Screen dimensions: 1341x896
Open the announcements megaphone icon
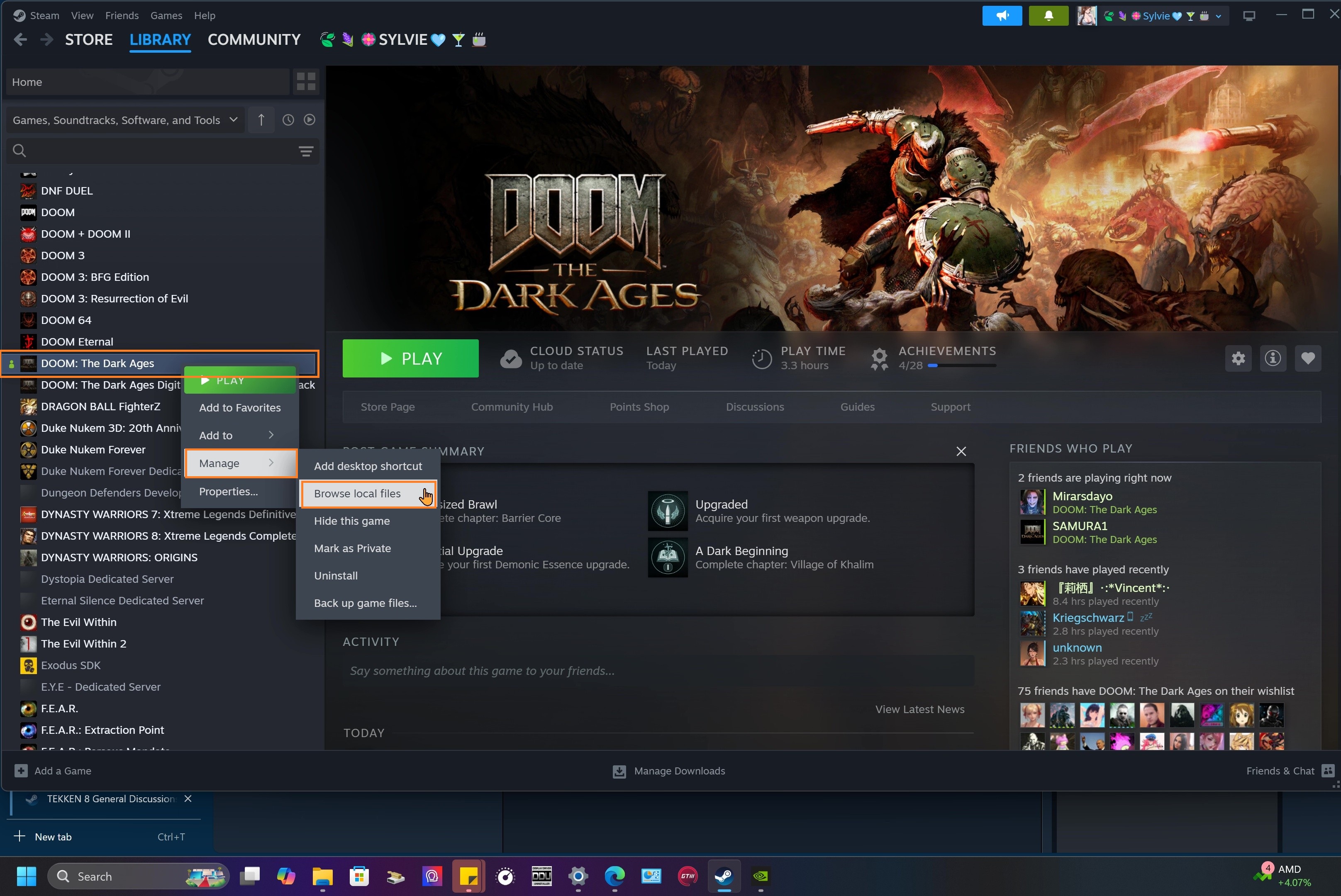(1002, 16)
